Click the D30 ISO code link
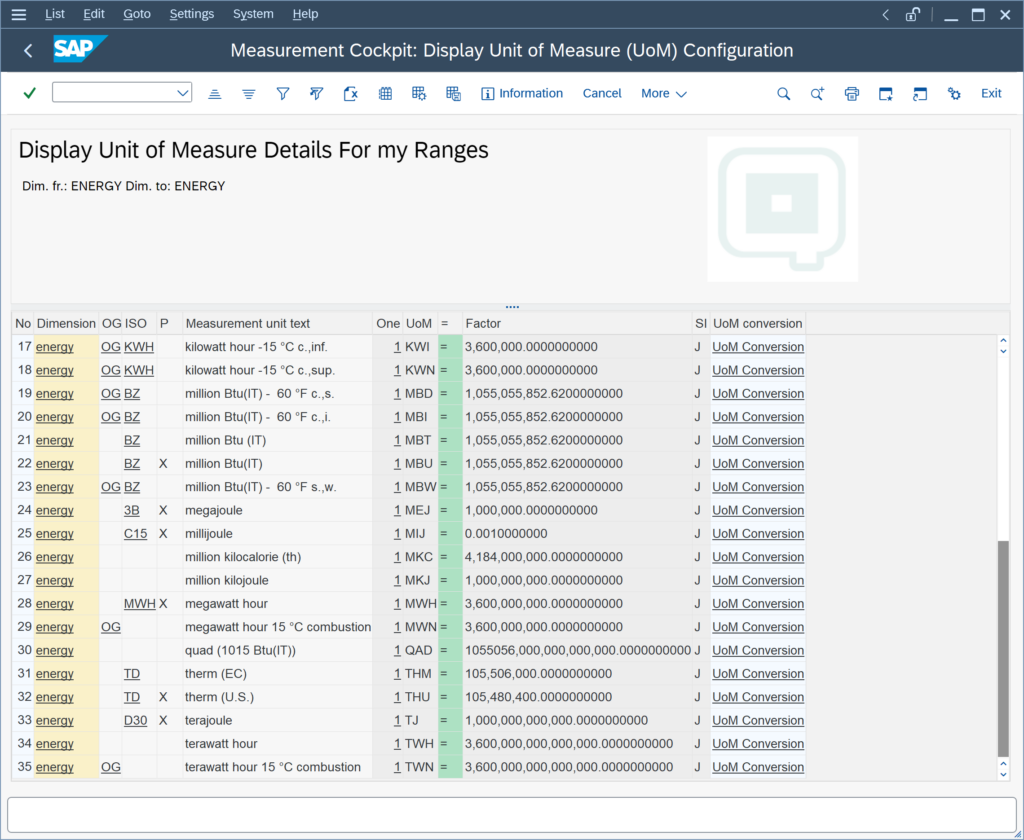The image size is (1024, 840). point(135,720)
